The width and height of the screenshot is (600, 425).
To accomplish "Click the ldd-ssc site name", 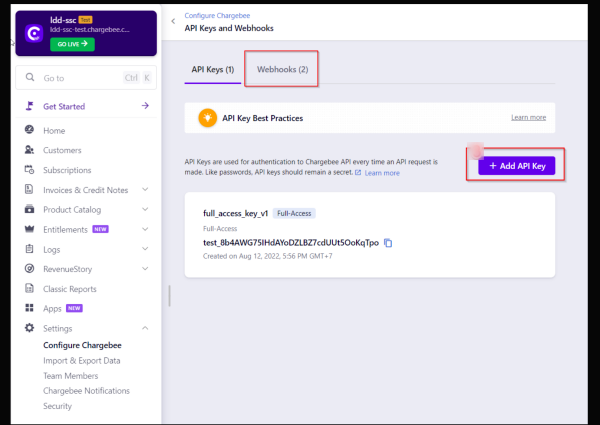I will click(63, 20).
